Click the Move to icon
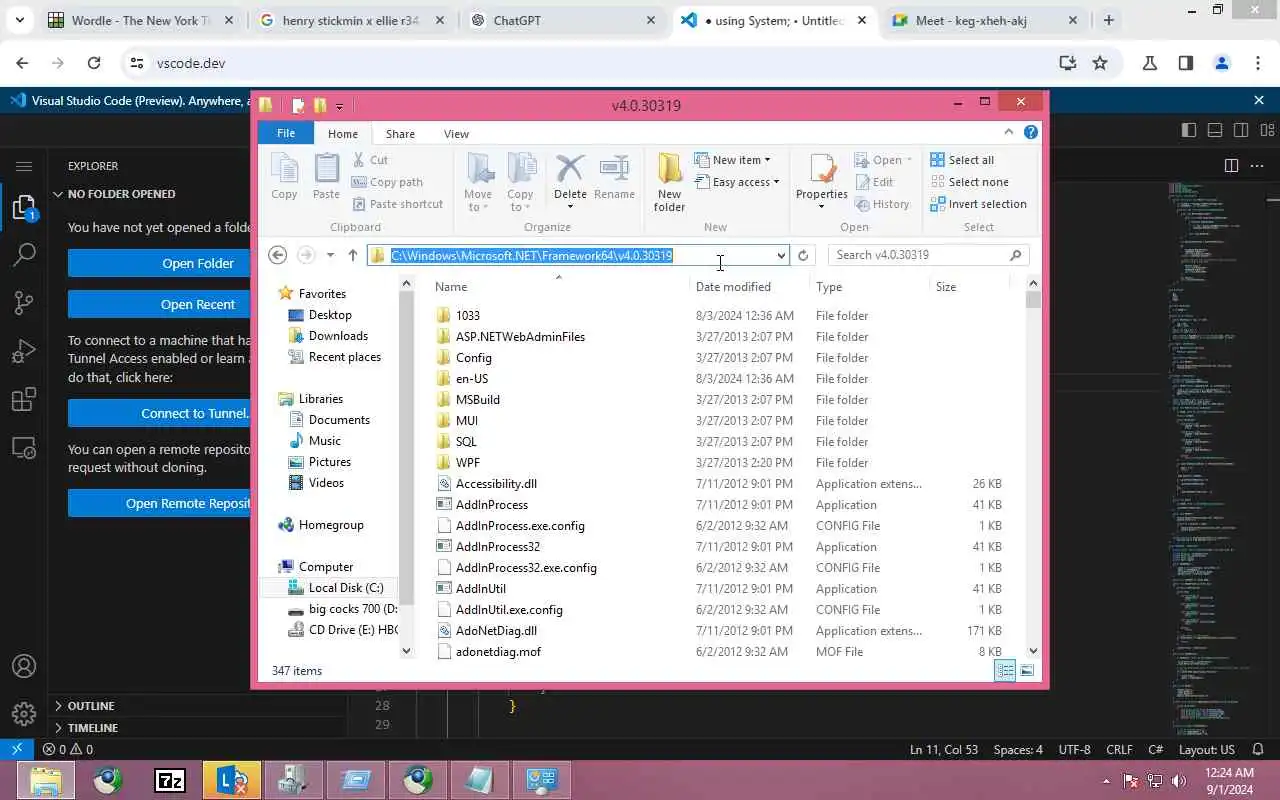 pyautogui.click(x=478, y=182)
